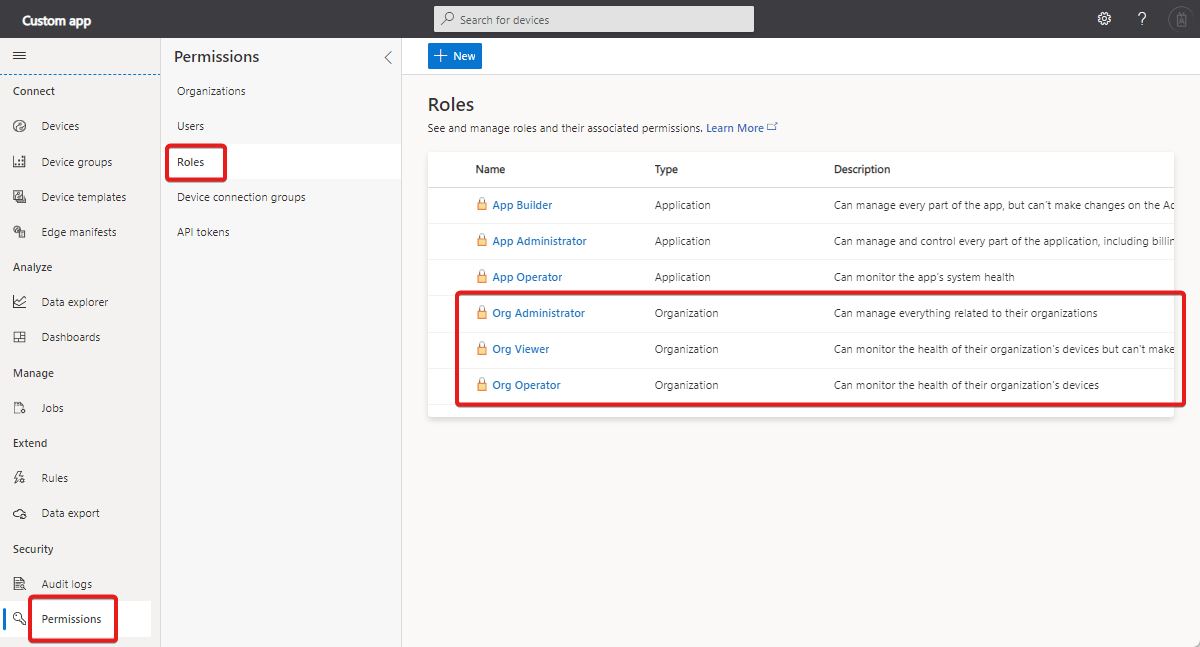Toggle the hamburger navigation menu
Image resolution: width=1200 pixels, height=647 pixels.
click(x=19, y=56)
